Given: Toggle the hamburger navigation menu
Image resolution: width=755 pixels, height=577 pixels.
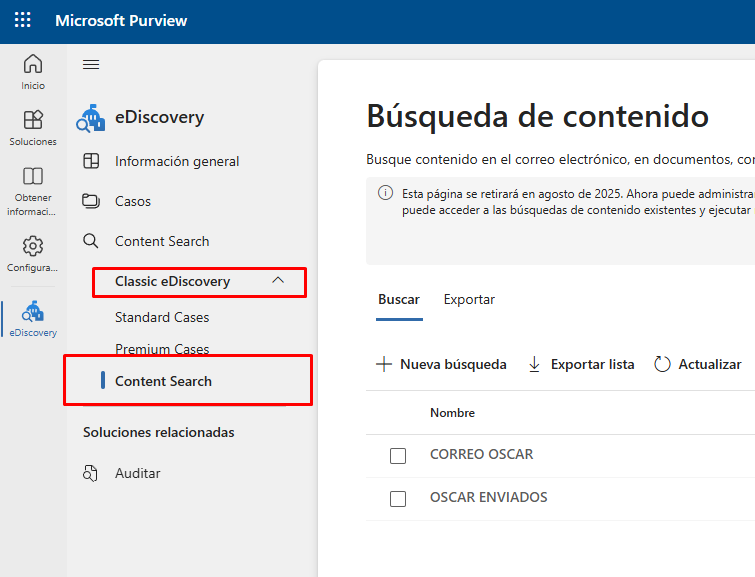Looking at the screenshot, I should click(91, 65).
